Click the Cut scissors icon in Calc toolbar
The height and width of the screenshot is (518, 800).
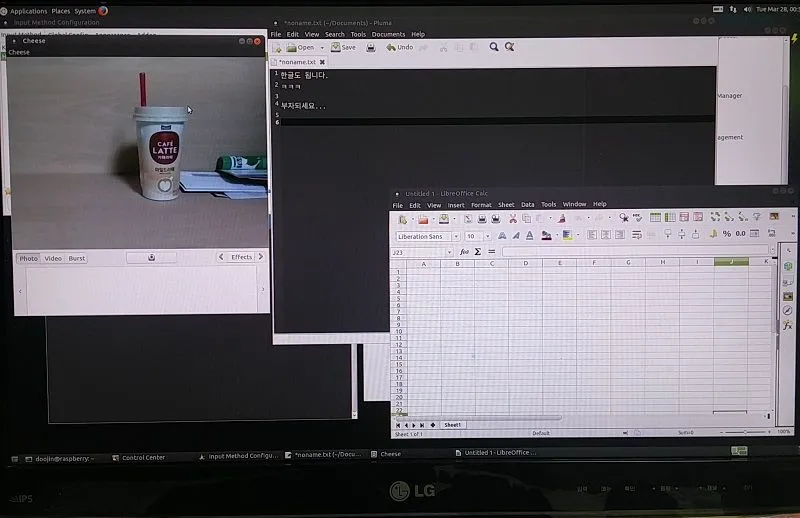pos(513,218)
